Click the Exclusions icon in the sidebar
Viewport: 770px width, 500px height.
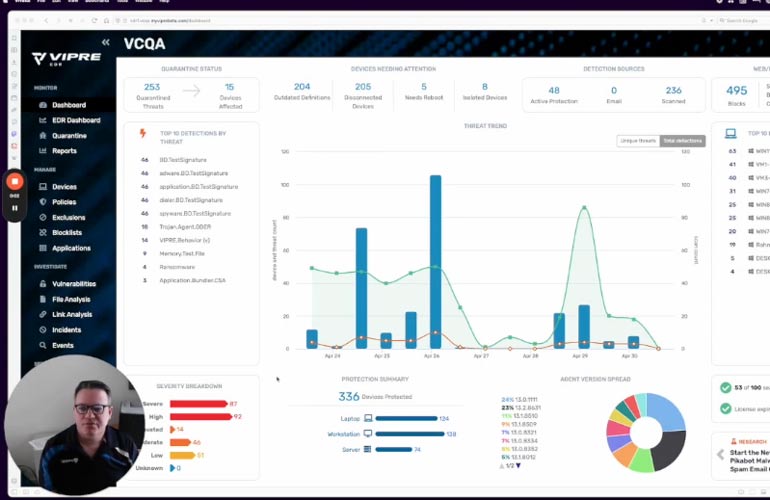[43, 217]
